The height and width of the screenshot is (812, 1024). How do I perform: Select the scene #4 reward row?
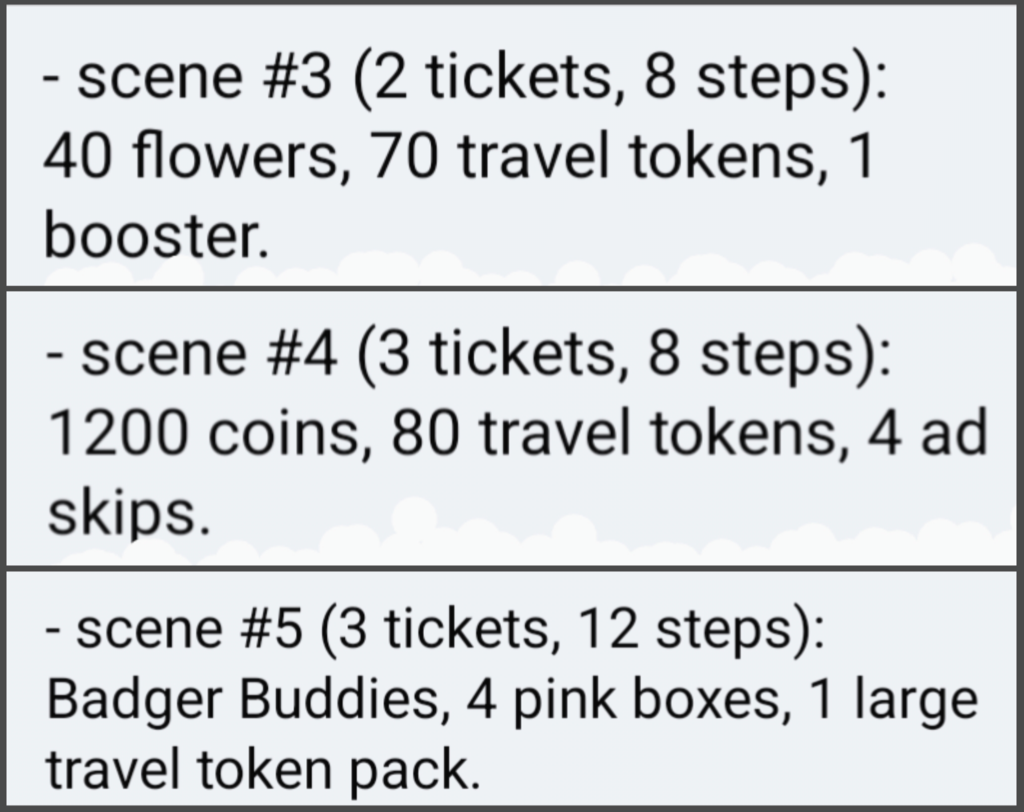pyautogui.click(x=512, y=429)
